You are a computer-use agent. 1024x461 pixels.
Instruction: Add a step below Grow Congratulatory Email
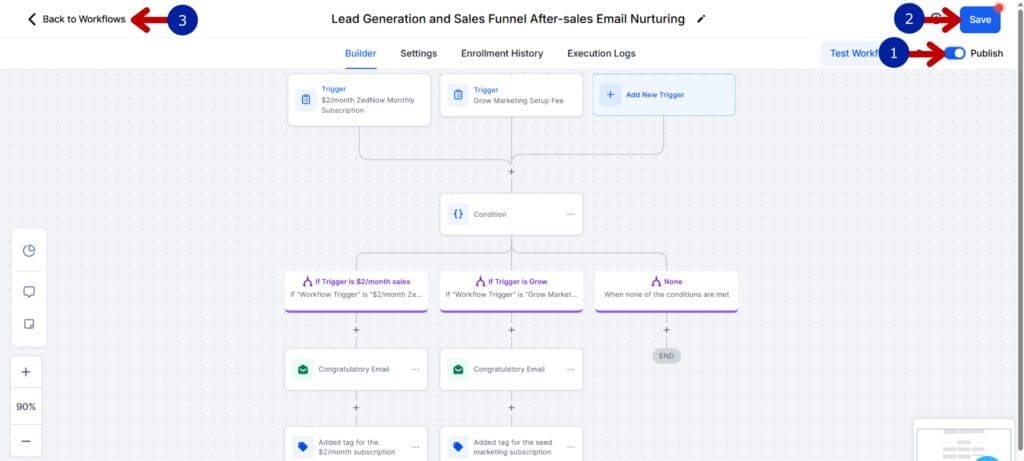tap(511, 407)
